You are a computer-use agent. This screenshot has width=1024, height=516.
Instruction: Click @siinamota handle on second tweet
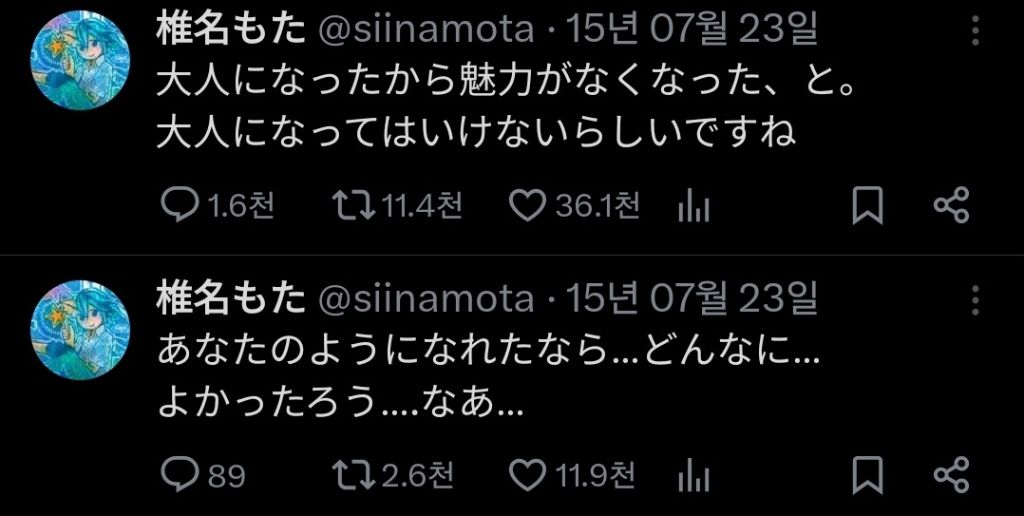[425, 298]
